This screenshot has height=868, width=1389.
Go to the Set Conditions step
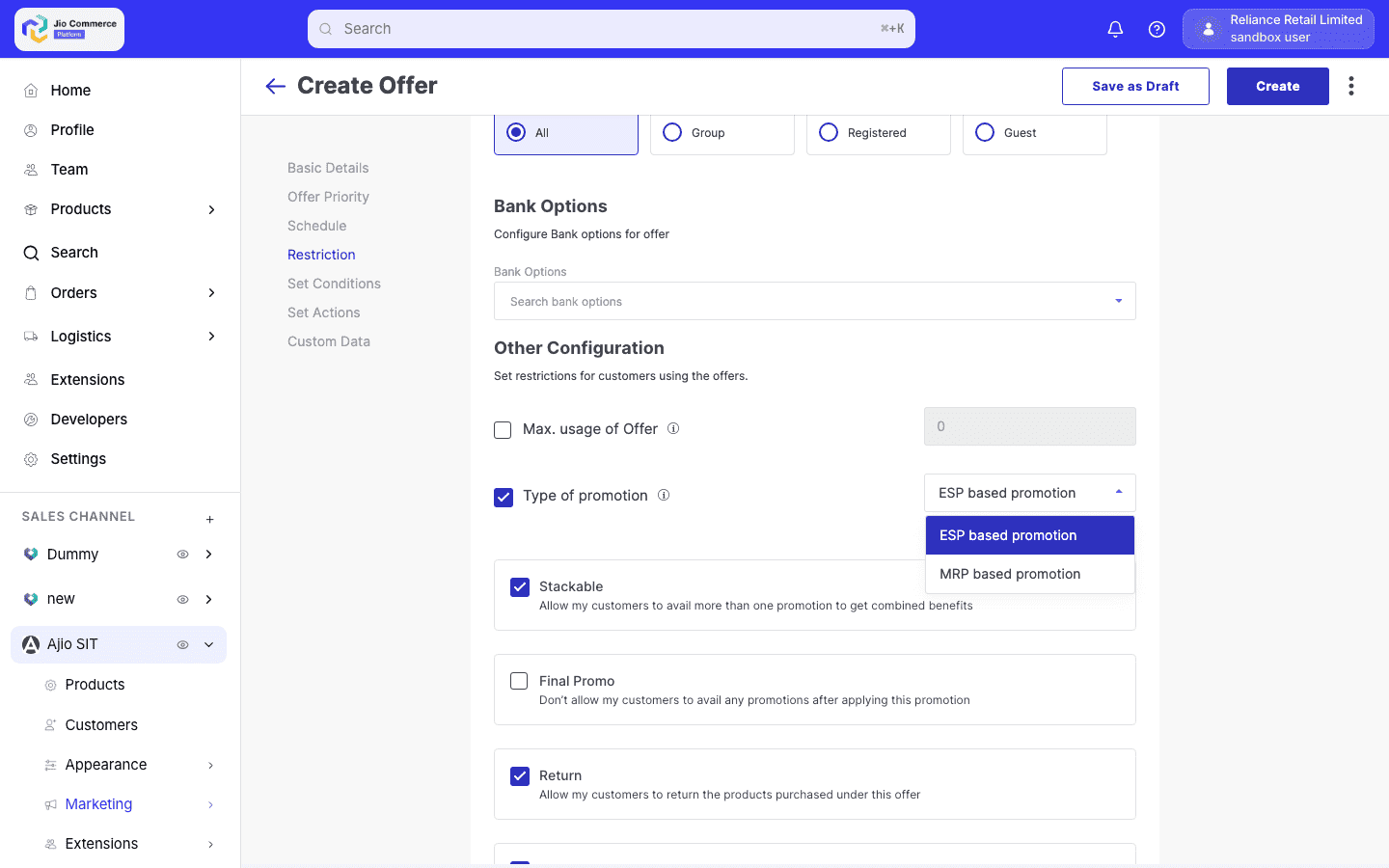[x=334, y=283]
